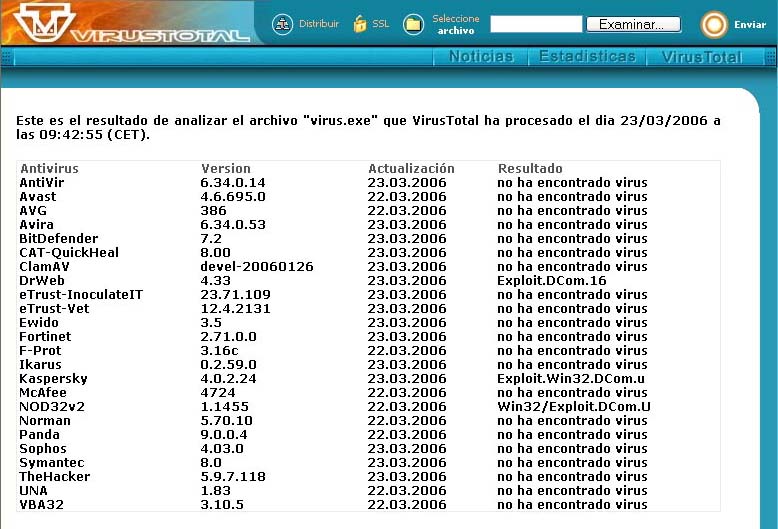Select the BitDefender row name
This screenshot has height=529, width=778.
click(59, 239)
